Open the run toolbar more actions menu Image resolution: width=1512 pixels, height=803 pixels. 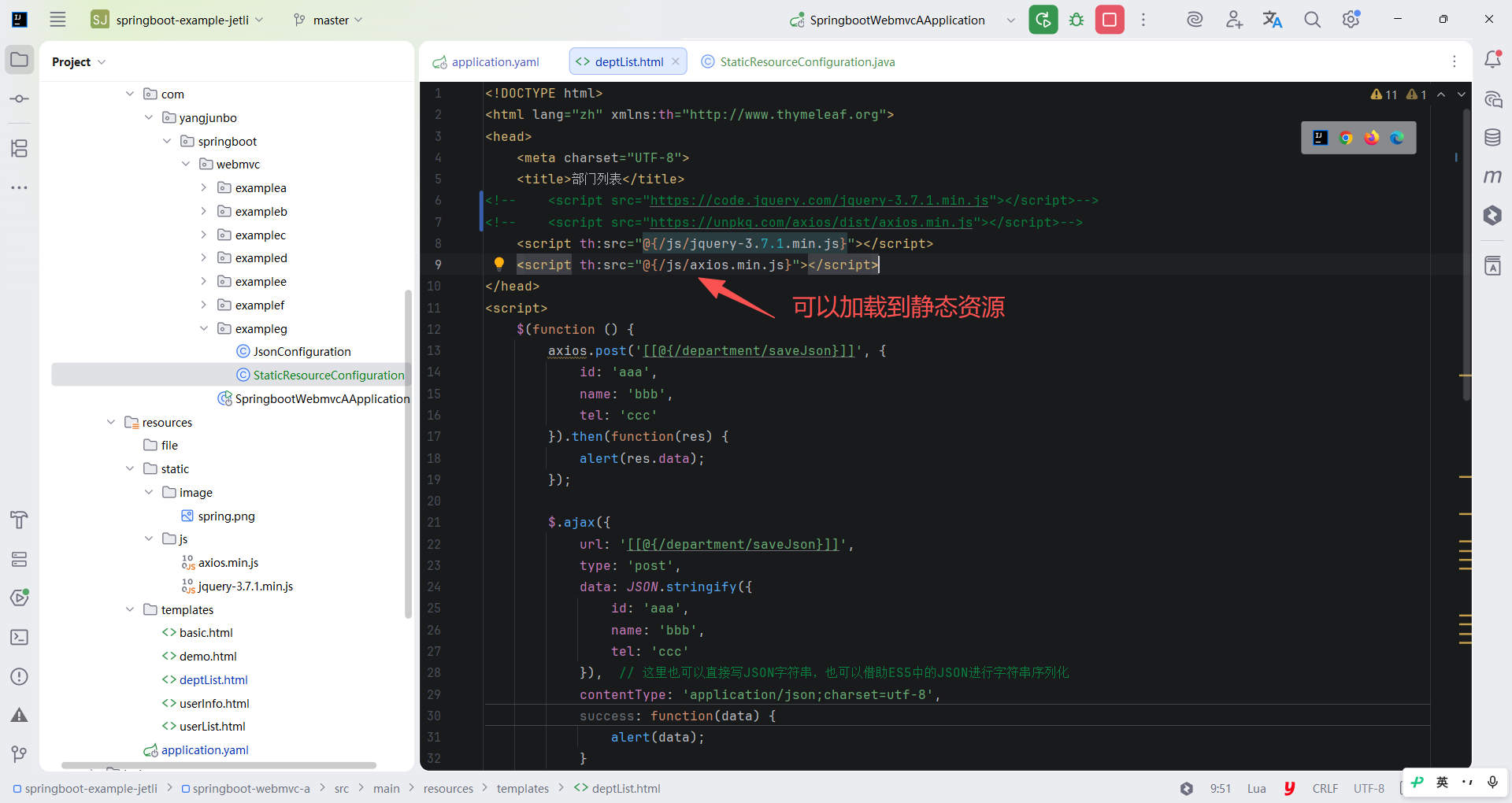click(1143, 20)
